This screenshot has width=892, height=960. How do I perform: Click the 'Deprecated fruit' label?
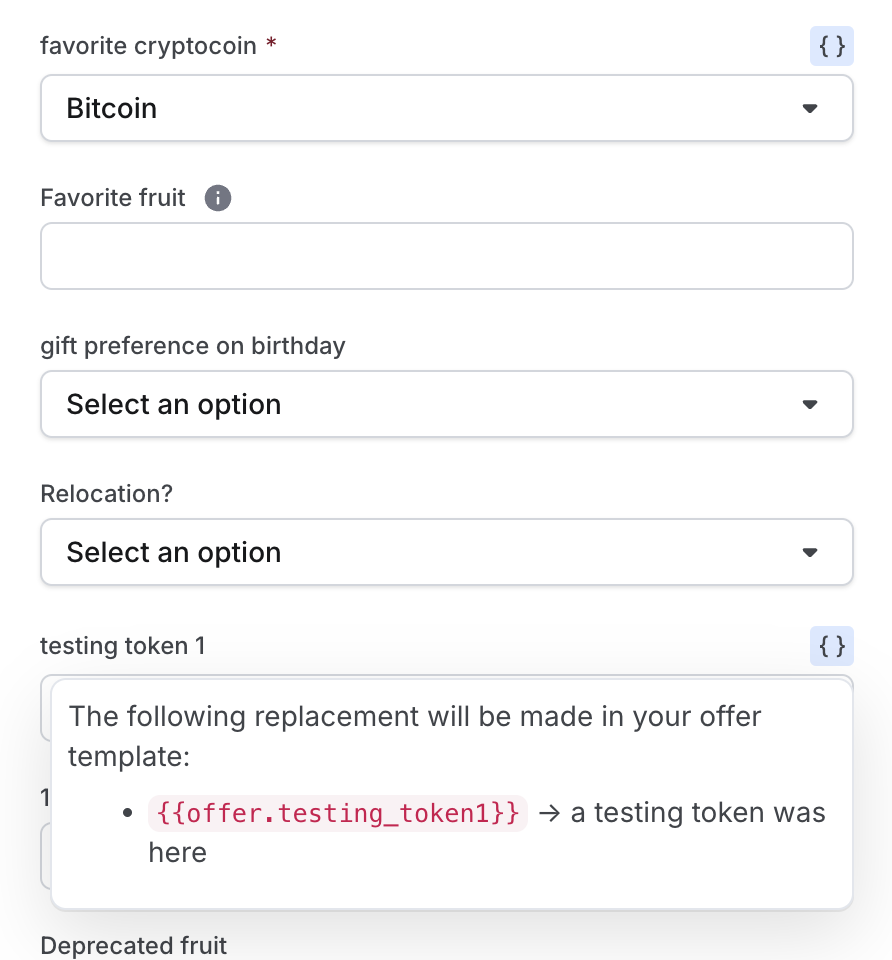(133, 945)
